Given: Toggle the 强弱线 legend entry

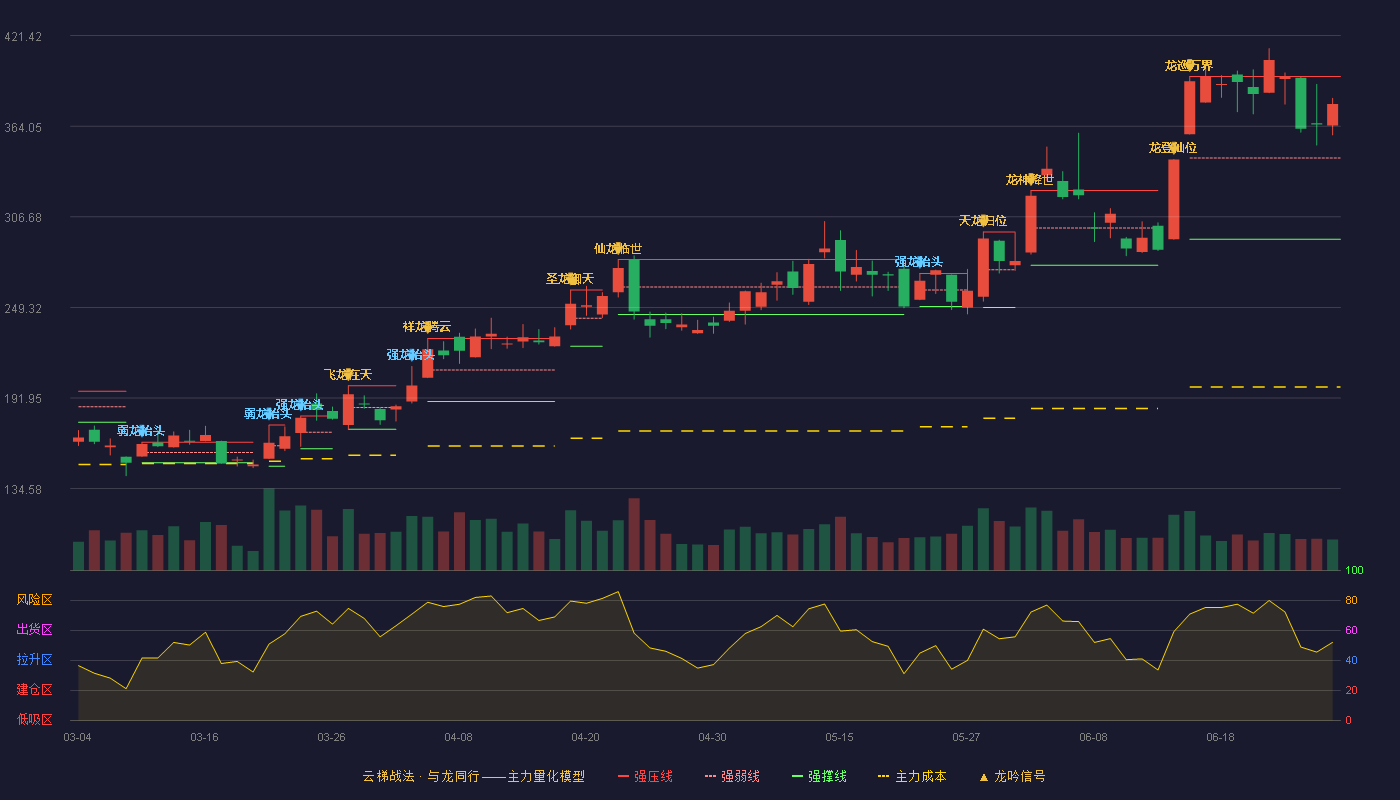Looking at the screenshot, I should [732, 776].
